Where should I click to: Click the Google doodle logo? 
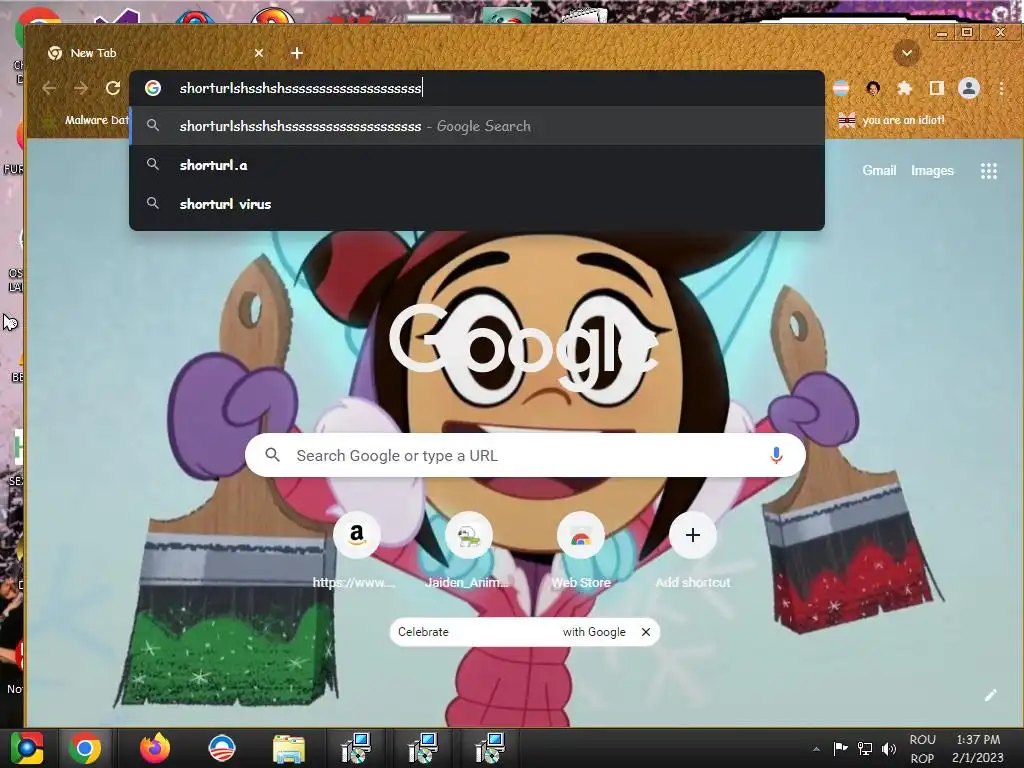click(524, 349)
